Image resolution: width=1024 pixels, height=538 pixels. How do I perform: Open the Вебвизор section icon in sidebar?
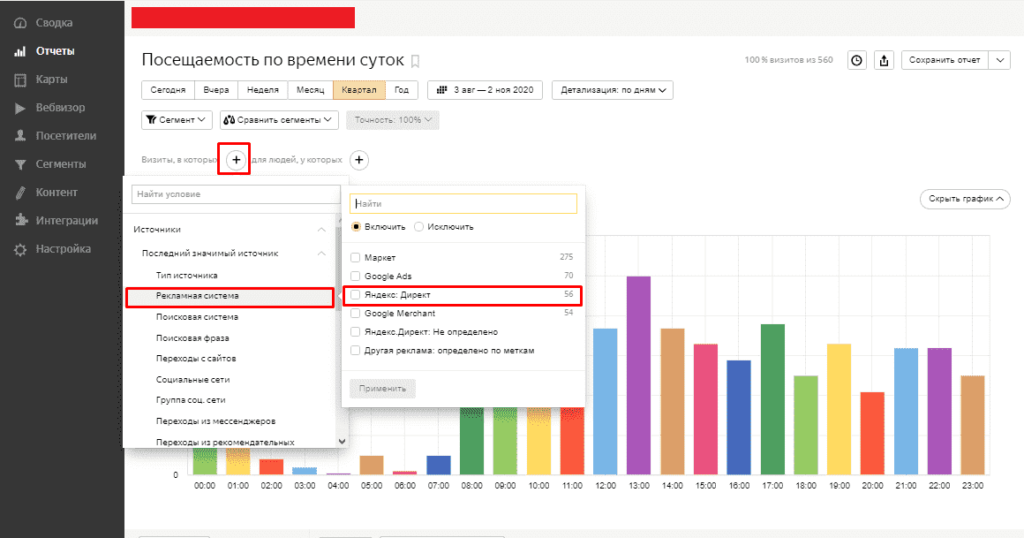pos(20,107)
